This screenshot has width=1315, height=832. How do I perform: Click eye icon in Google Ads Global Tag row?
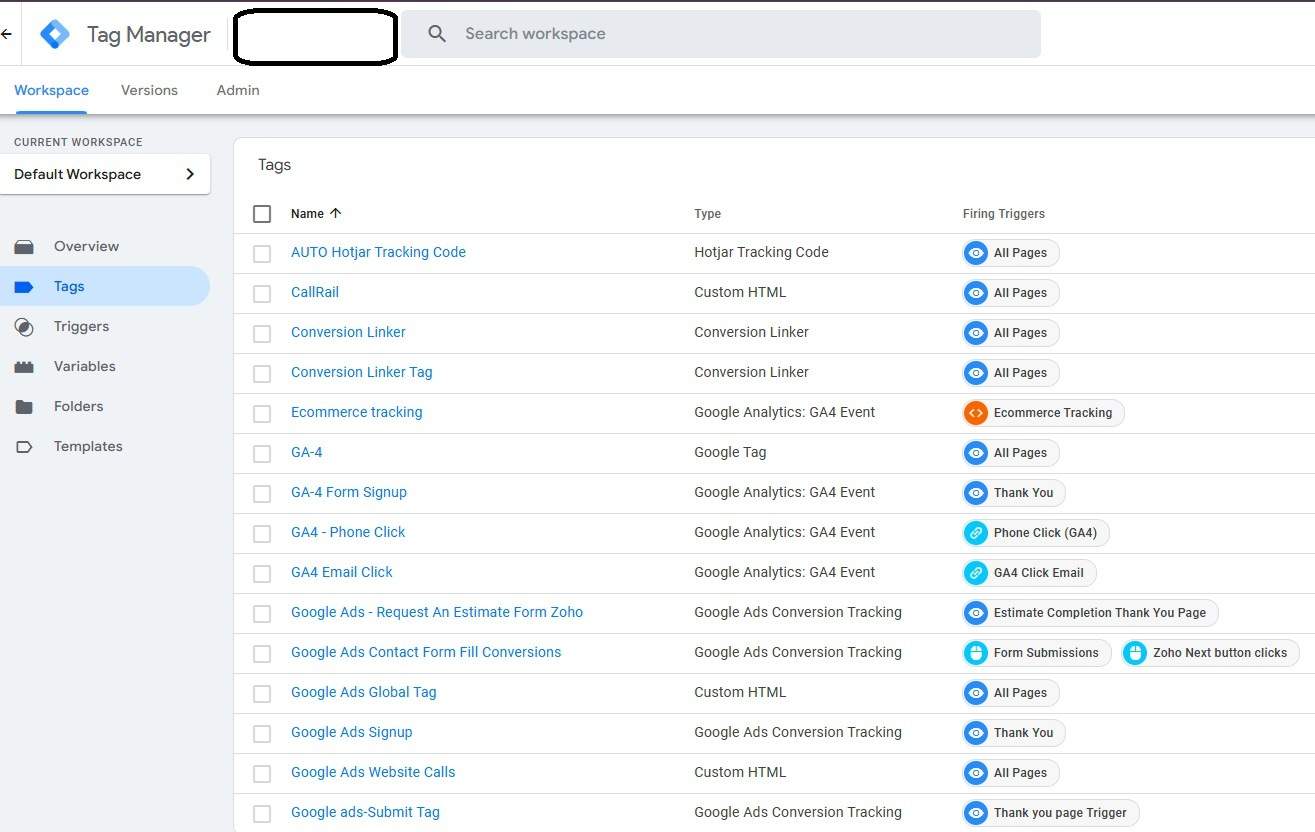point(976,693)
